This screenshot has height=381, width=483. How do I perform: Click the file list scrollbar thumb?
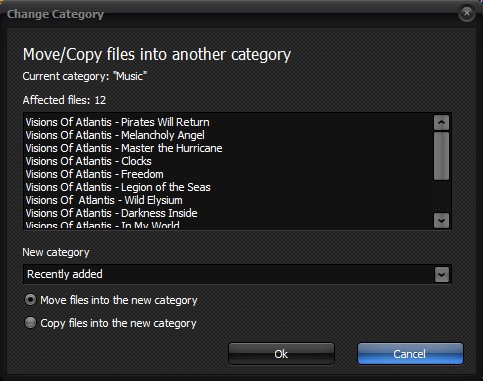[441, 156]
